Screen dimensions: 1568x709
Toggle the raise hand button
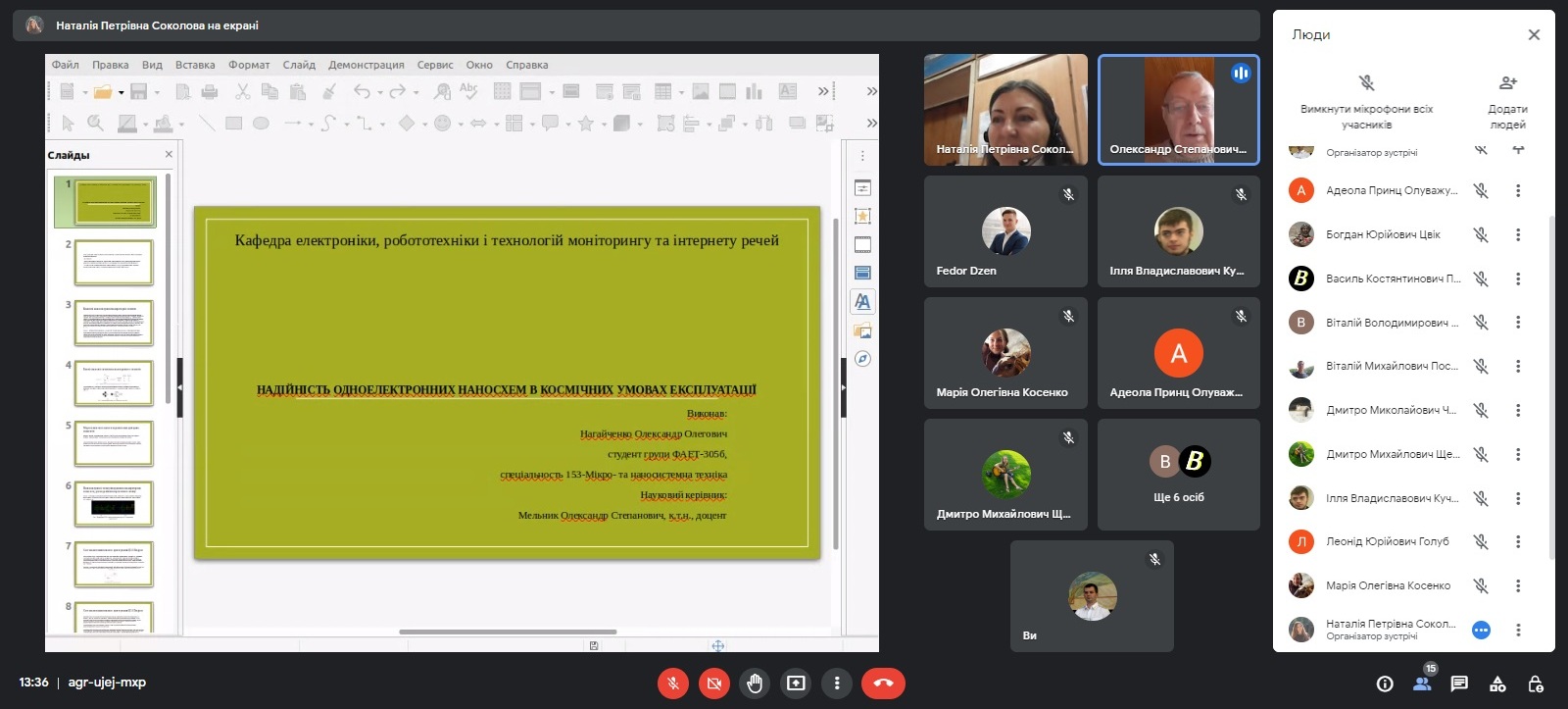coord(755,684)
